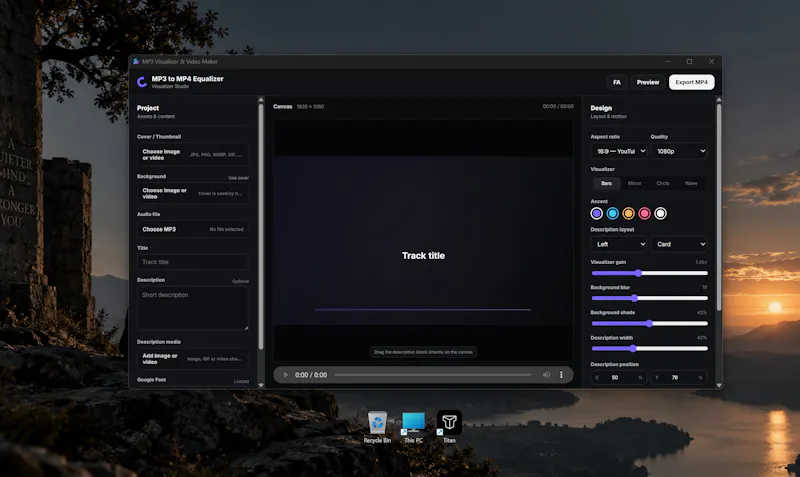The width and height of the screenshot is (800, 477).
Task: Maximize the MP3 Visualizer window
Action: coord(689,61)
